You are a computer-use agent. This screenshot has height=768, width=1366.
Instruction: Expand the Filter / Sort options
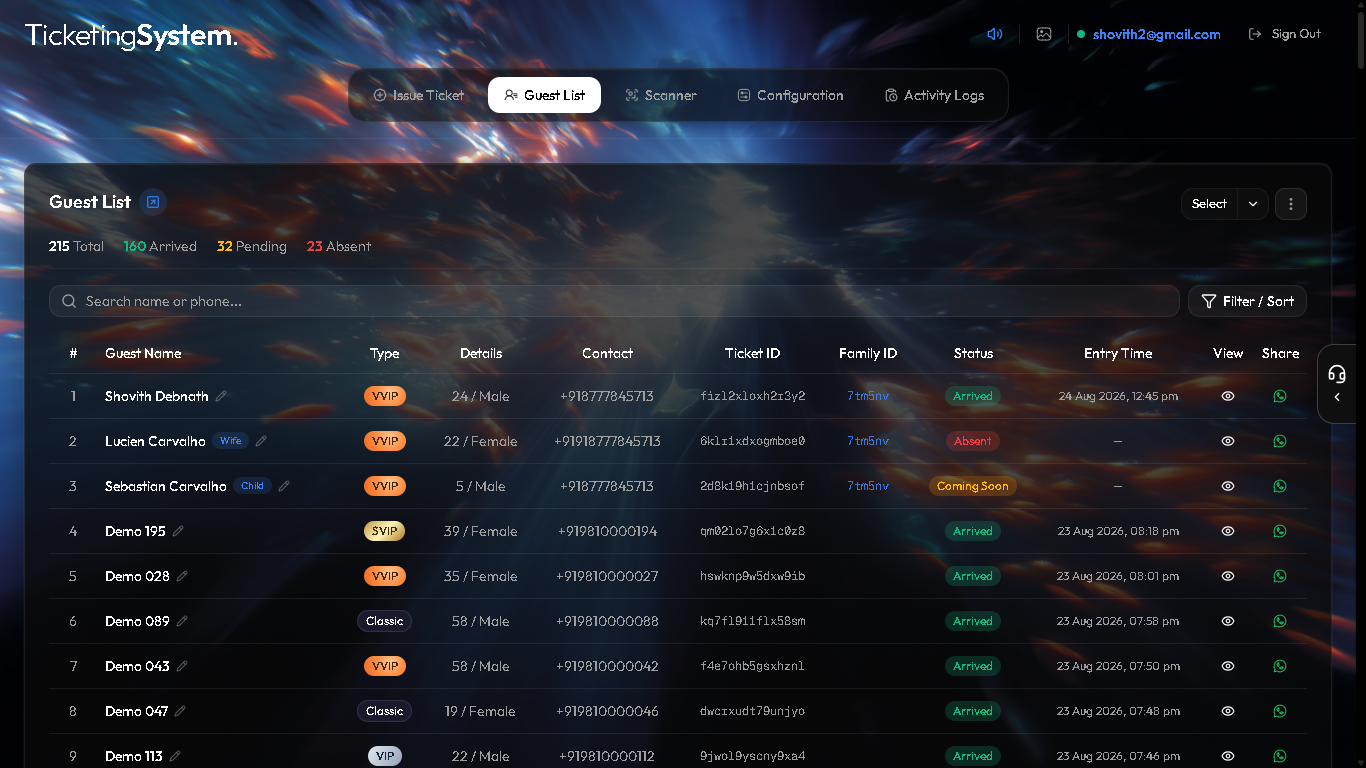1247,301
